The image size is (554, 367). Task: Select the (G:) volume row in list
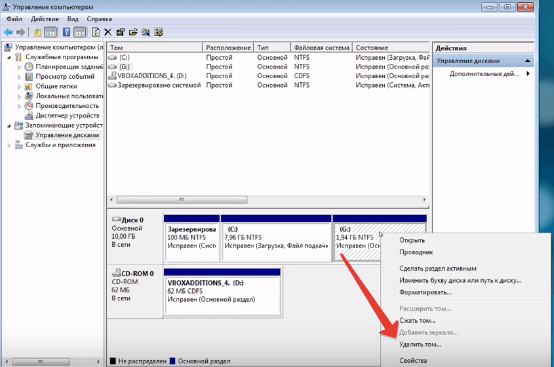pyautogui.click(x=269, y=66)
